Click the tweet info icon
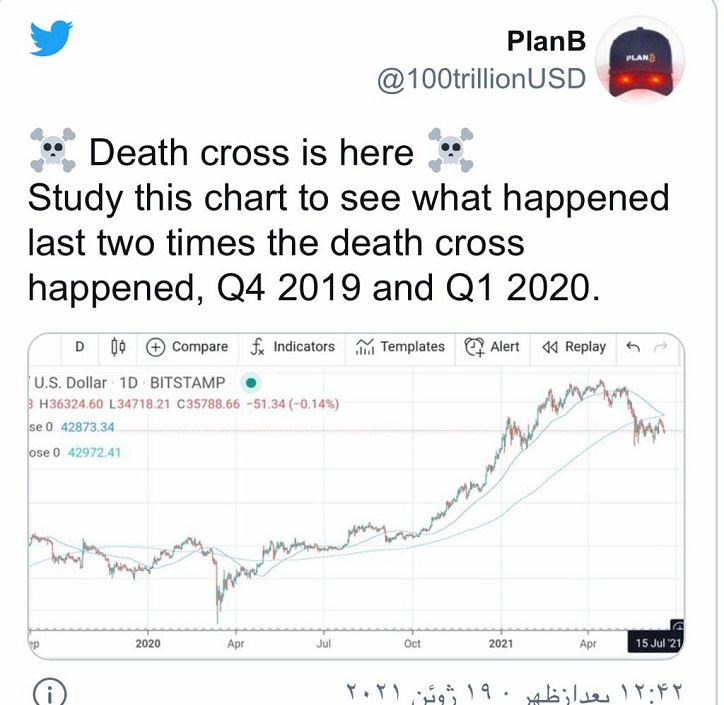 [x=50, y=691]
